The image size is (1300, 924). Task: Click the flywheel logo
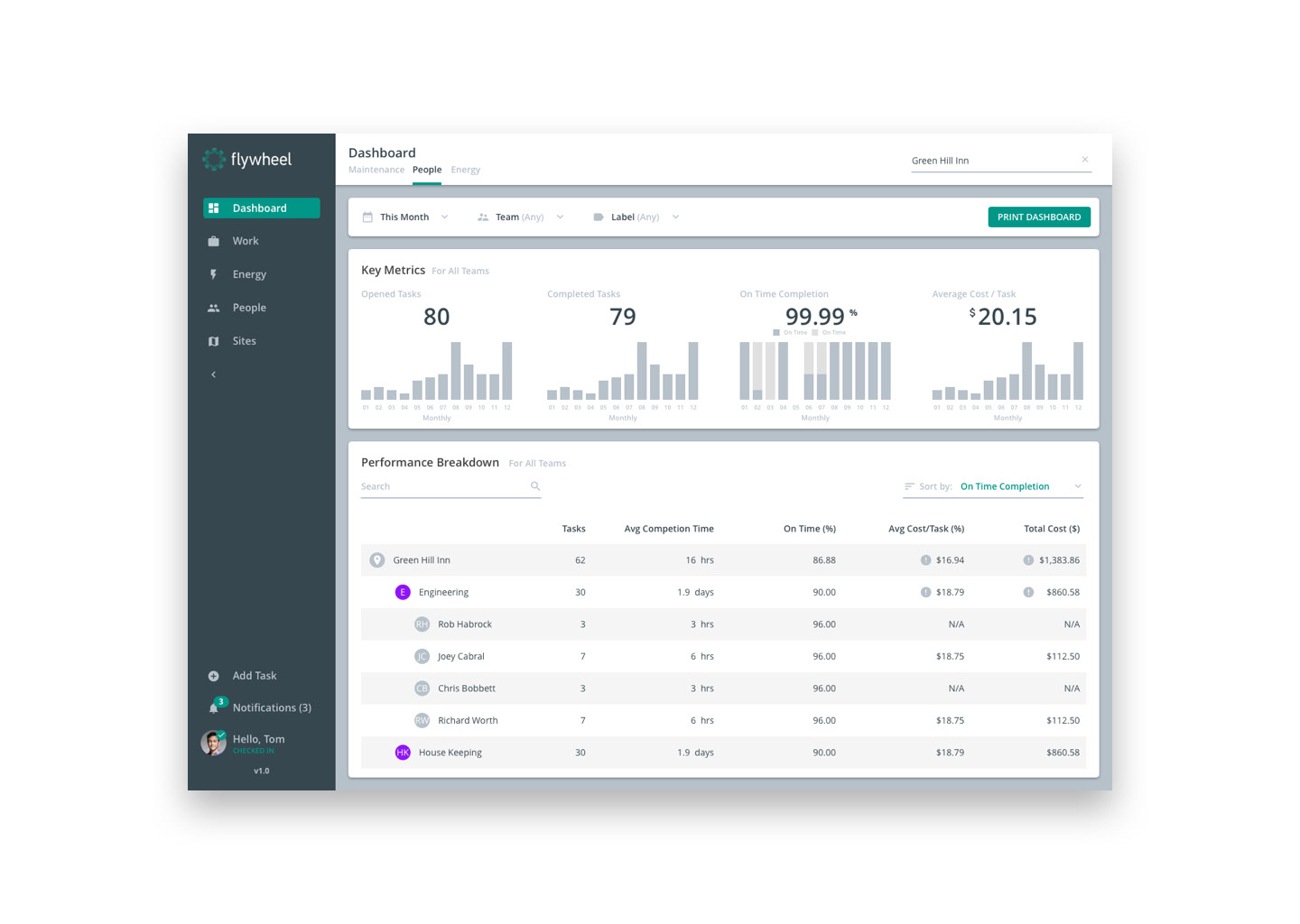tap(246, 160)
